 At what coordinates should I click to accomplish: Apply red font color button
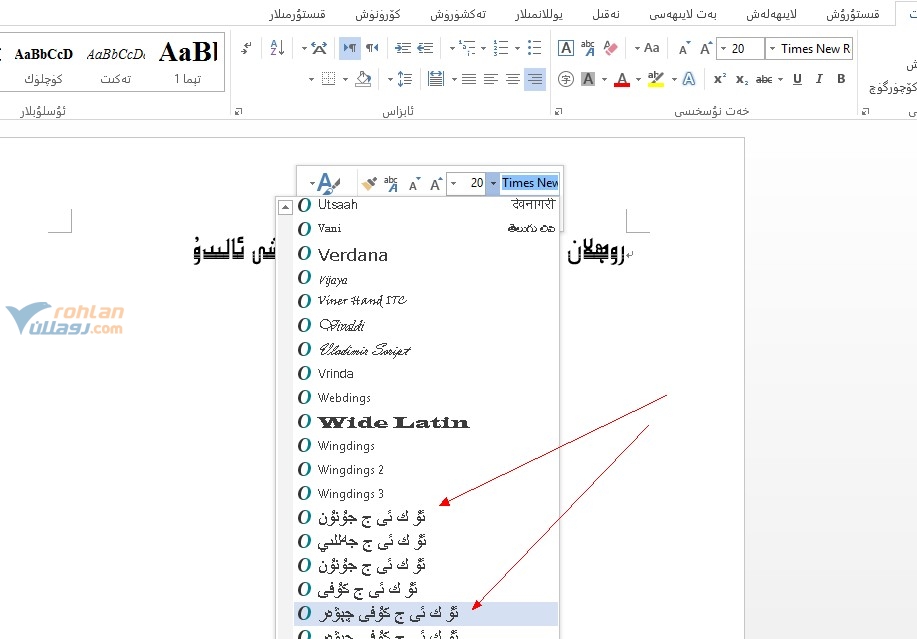(x=622, y=79)
